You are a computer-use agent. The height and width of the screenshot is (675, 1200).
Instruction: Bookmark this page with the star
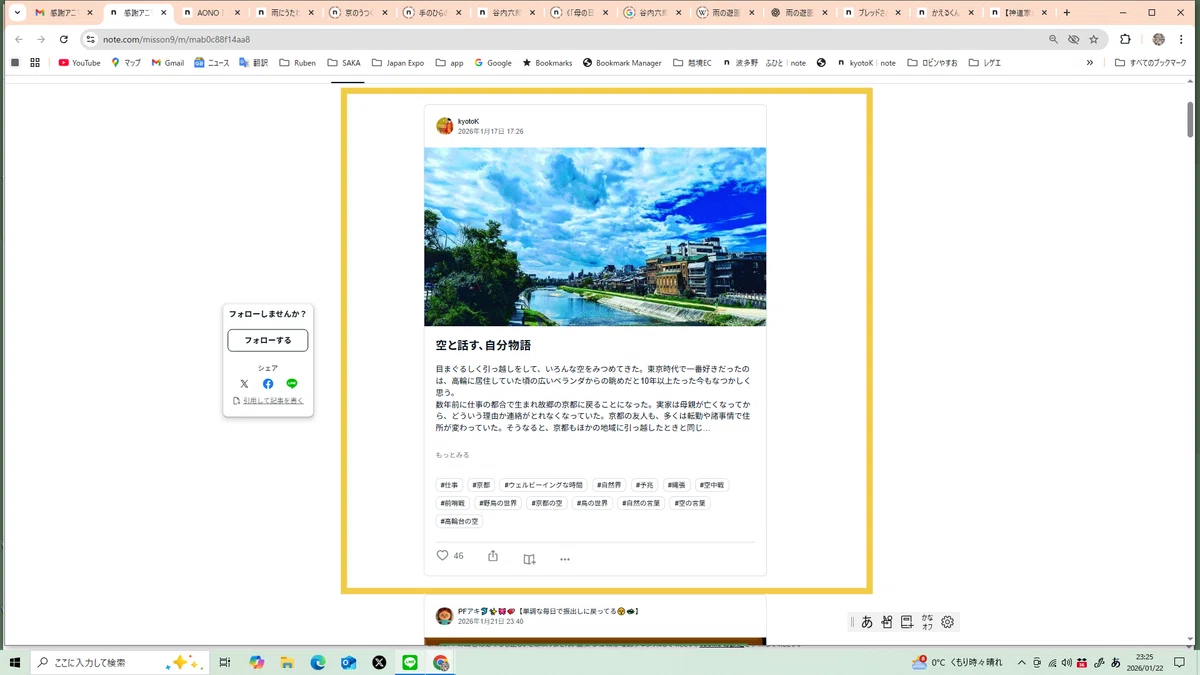pyautogui.click(x=1094, y=39)
